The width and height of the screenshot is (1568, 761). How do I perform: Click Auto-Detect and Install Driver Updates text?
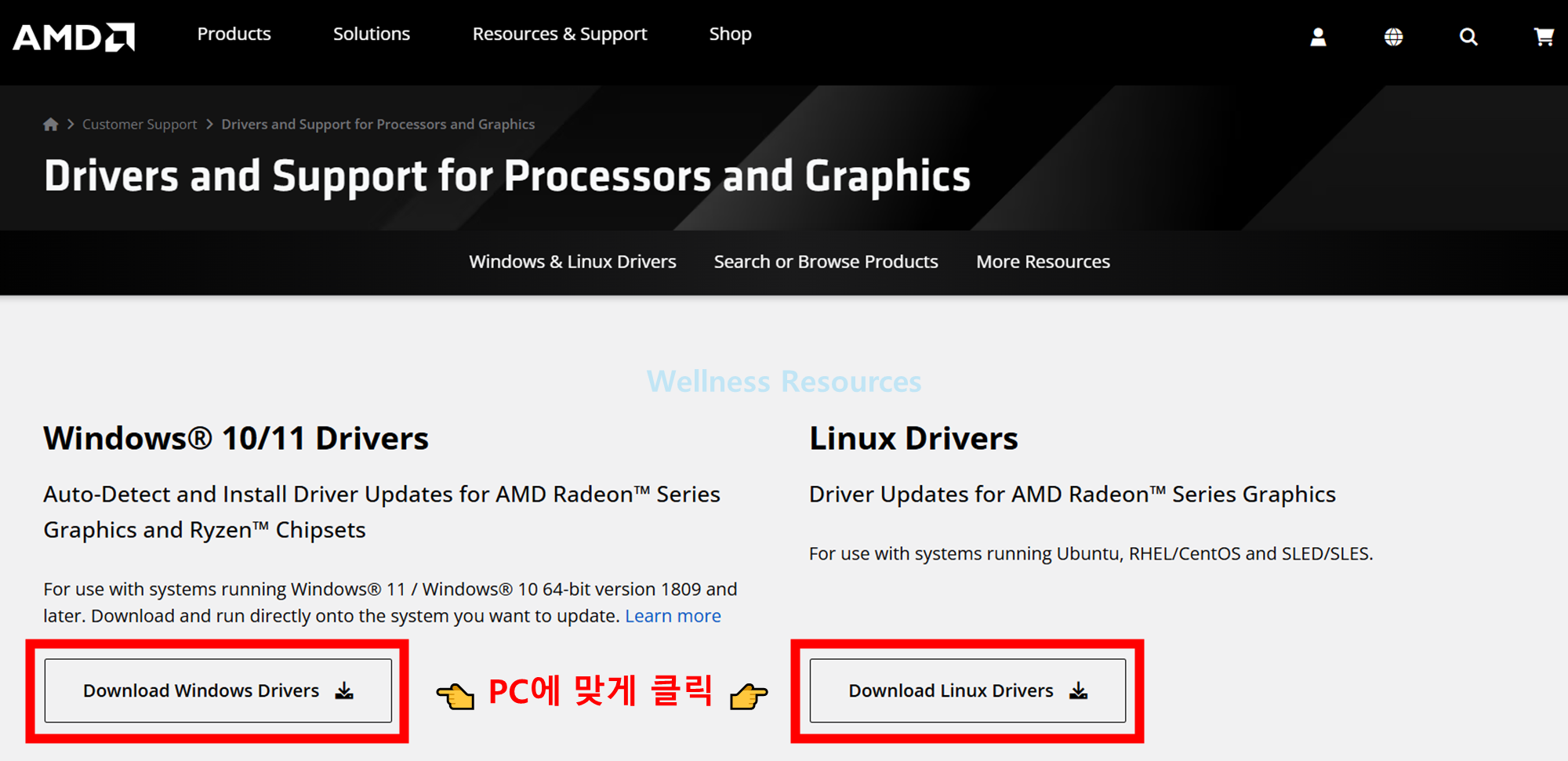[382, 512]
